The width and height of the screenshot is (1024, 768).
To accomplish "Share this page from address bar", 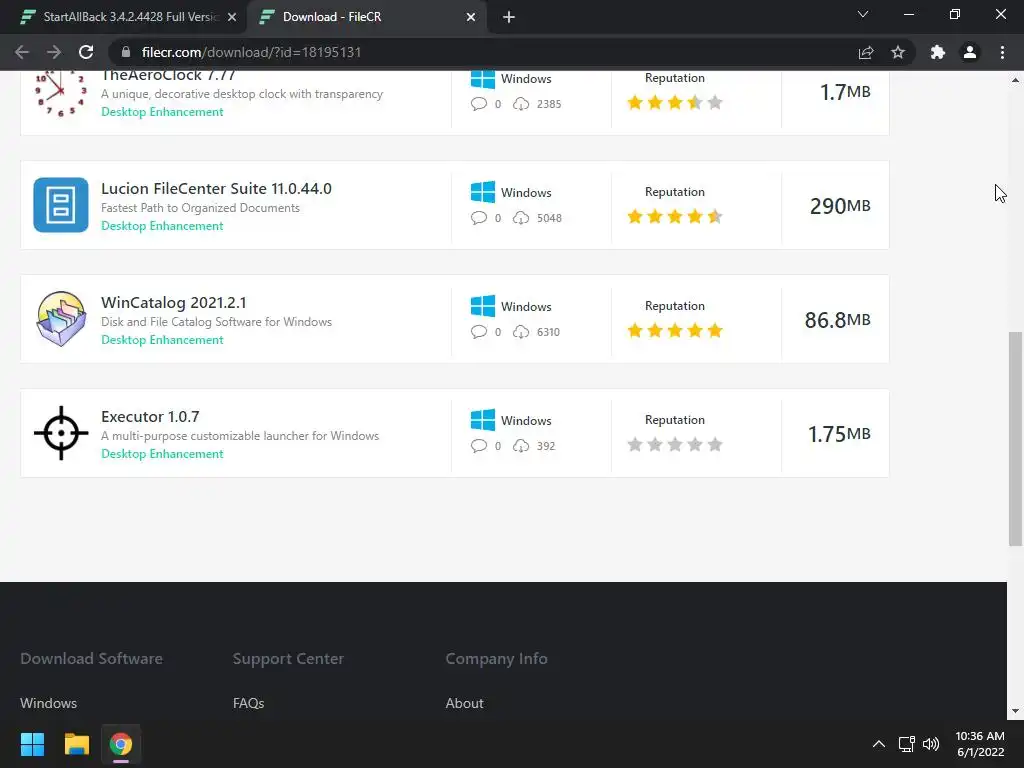I will coord(866,52).
